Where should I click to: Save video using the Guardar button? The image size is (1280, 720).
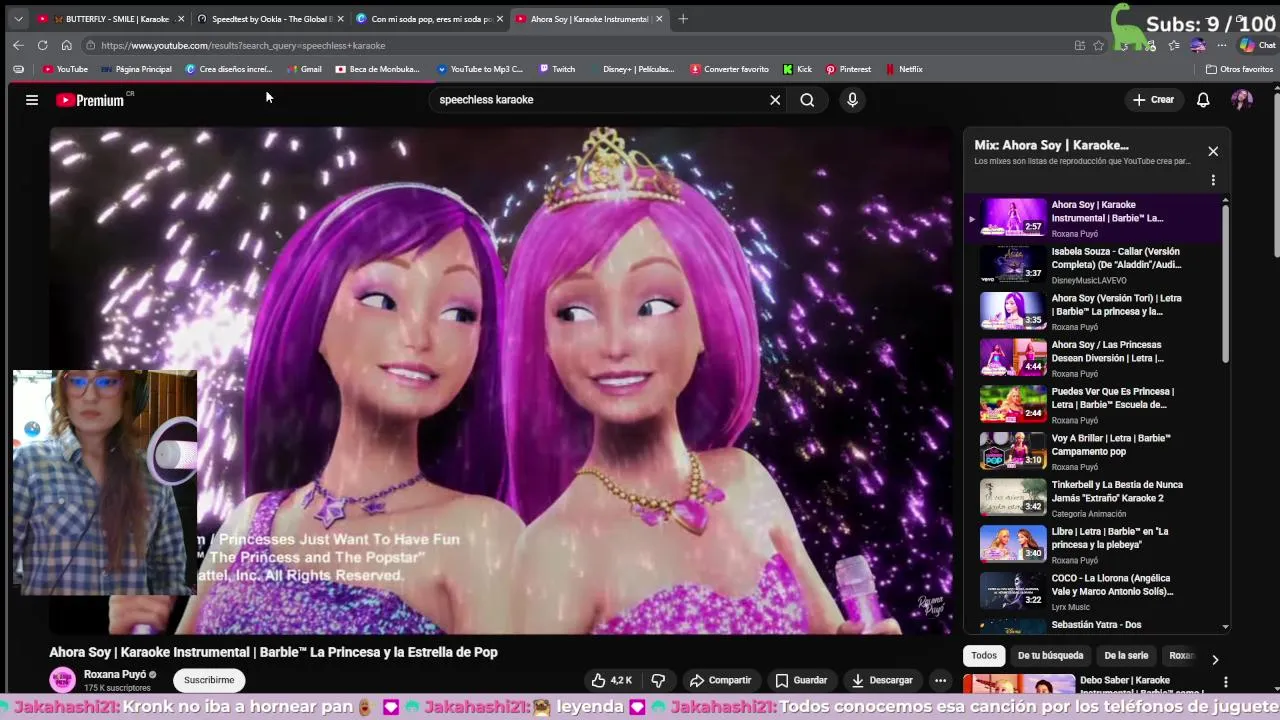pyautogui.click(x=801, y=680)
